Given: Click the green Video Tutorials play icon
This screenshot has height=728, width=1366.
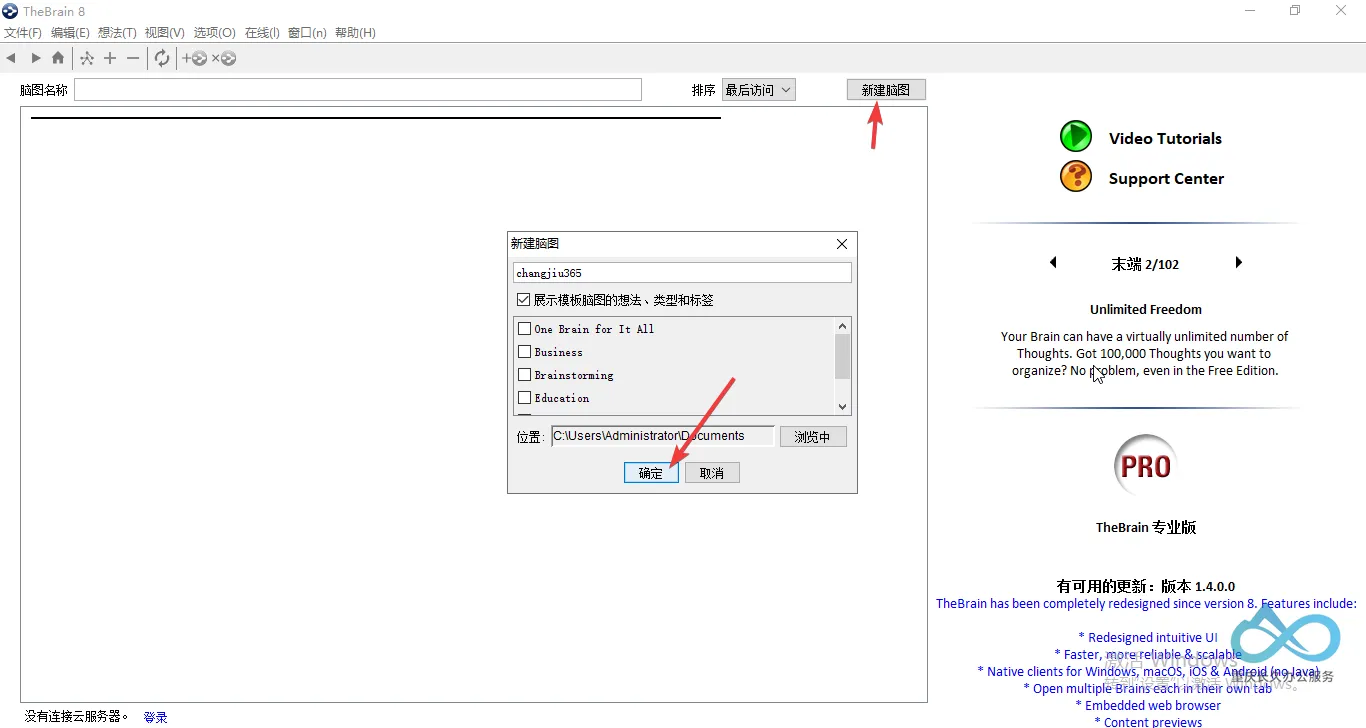Looking at the screenshot, I should click(1076, 137).
